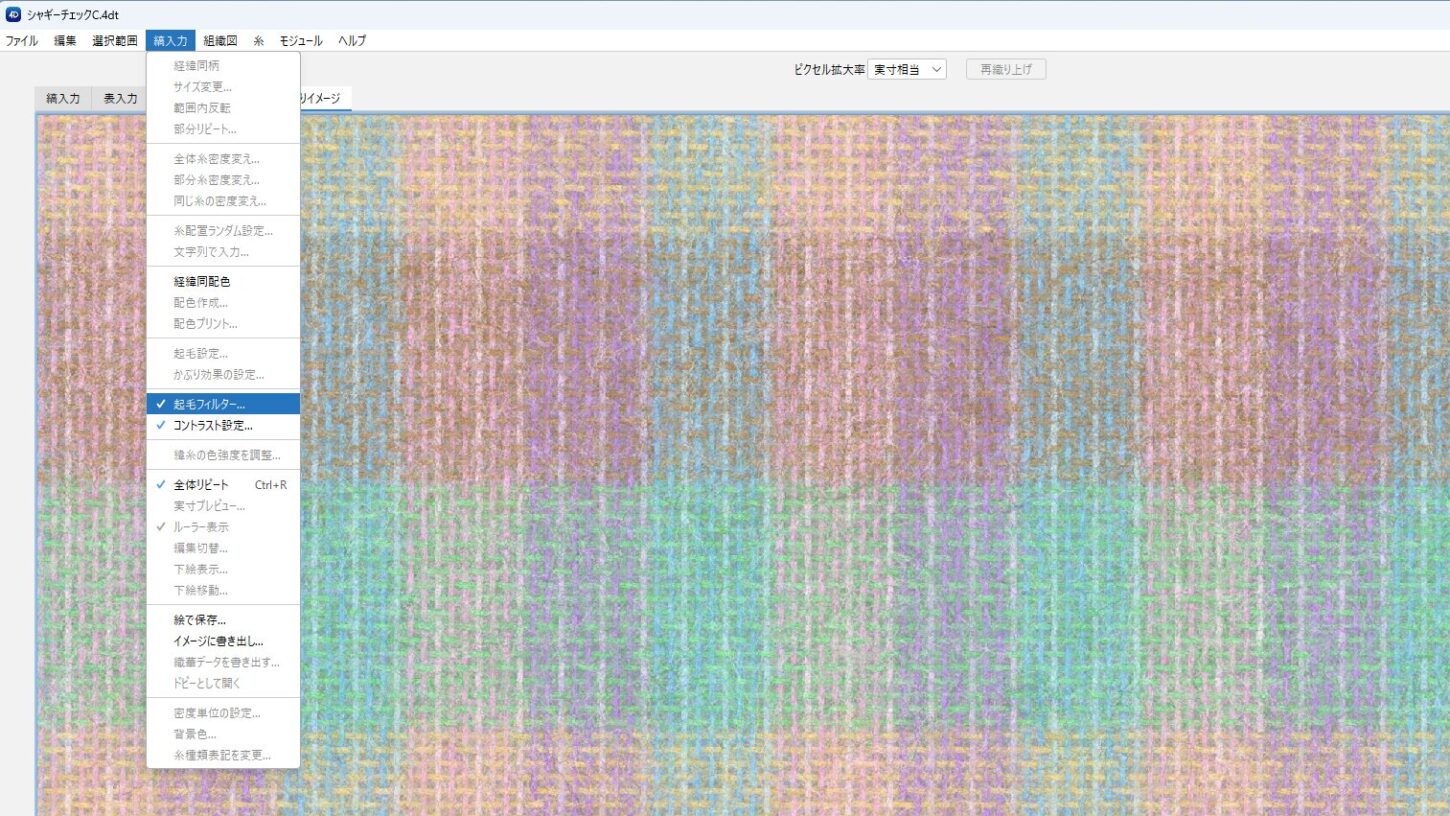
Task: Open the ヘルプ menu
Action: pos(352,41)
